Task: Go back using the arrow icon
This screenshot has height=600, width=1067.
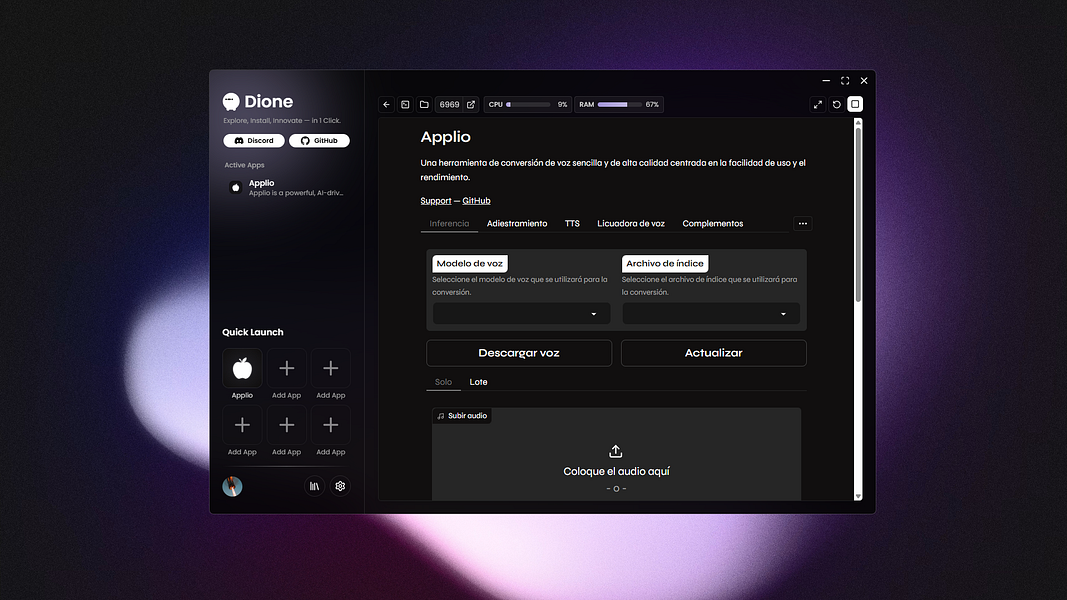Action: click(x=387, y=105)
